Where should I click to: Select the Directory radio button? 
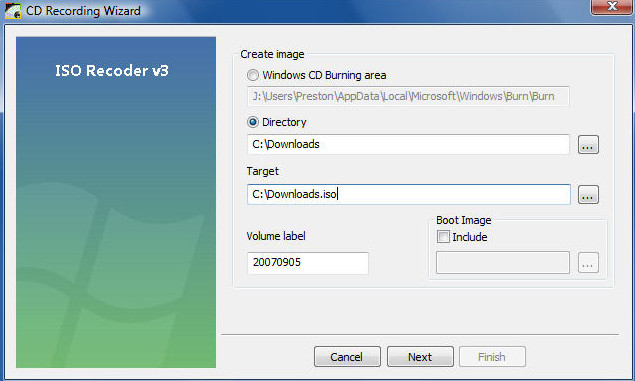(x=253, y=122)
